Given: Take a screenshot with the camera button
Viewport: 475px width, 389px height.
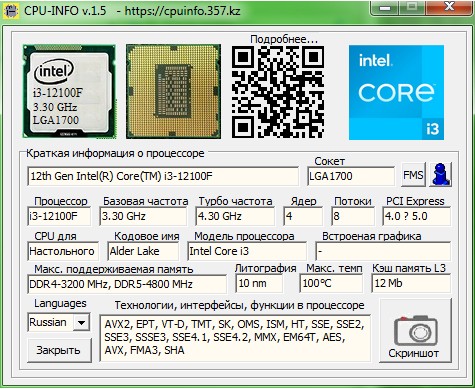Looking at the screenshot, I should click(415, 330).
